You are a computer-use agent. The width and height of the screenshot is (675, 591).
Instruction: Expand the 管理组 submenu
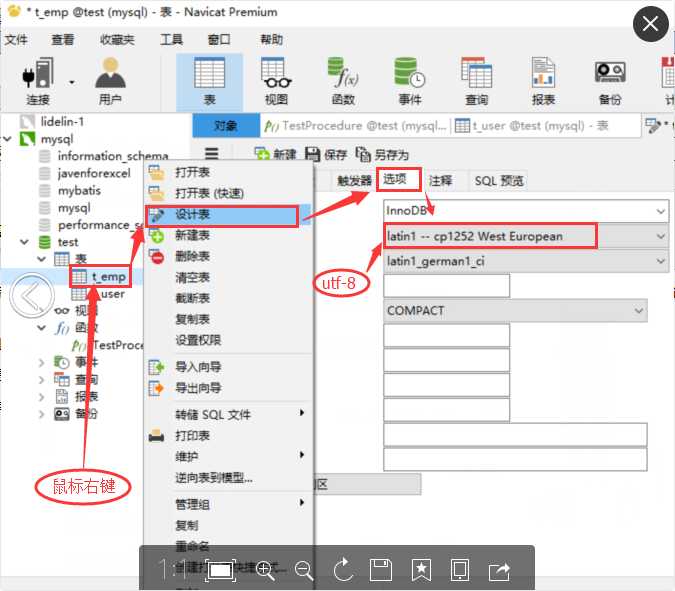point(228,504)
